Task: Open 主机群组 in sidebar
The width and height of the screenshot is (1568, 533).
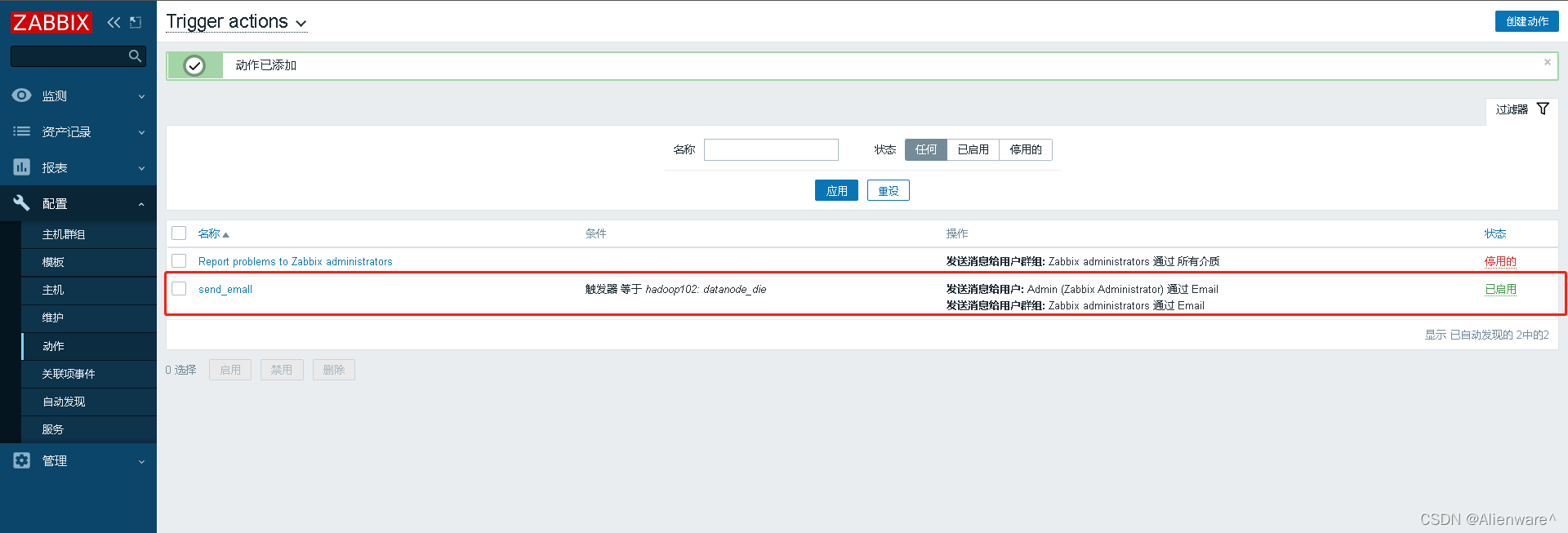Action: coord(64,234)
